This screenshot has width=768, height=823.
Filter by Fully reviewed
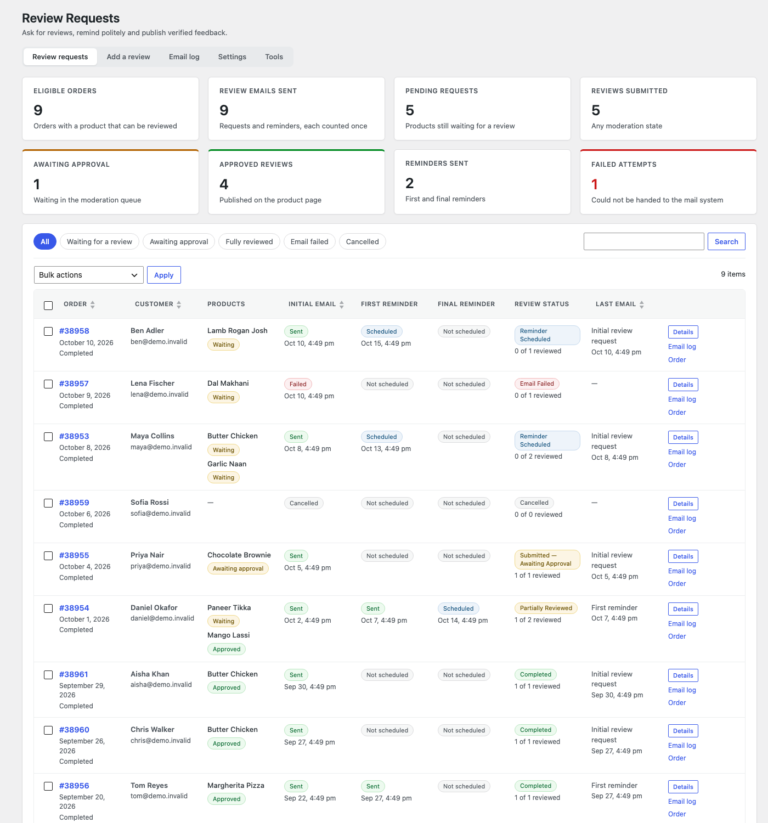[x=249, y=241]
